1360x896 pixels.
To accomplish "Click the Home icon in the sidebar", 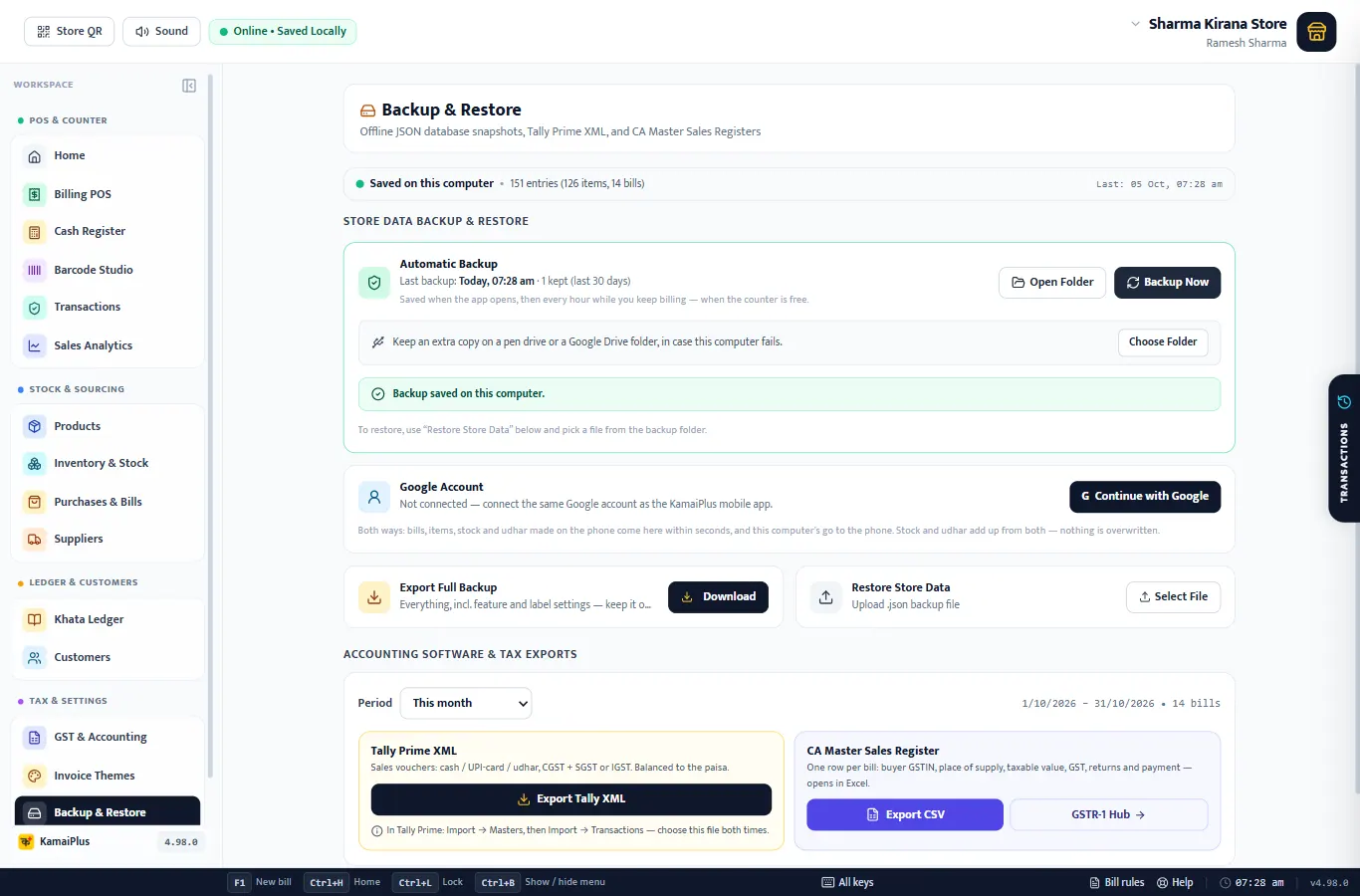I will click(x=35, y=156).
